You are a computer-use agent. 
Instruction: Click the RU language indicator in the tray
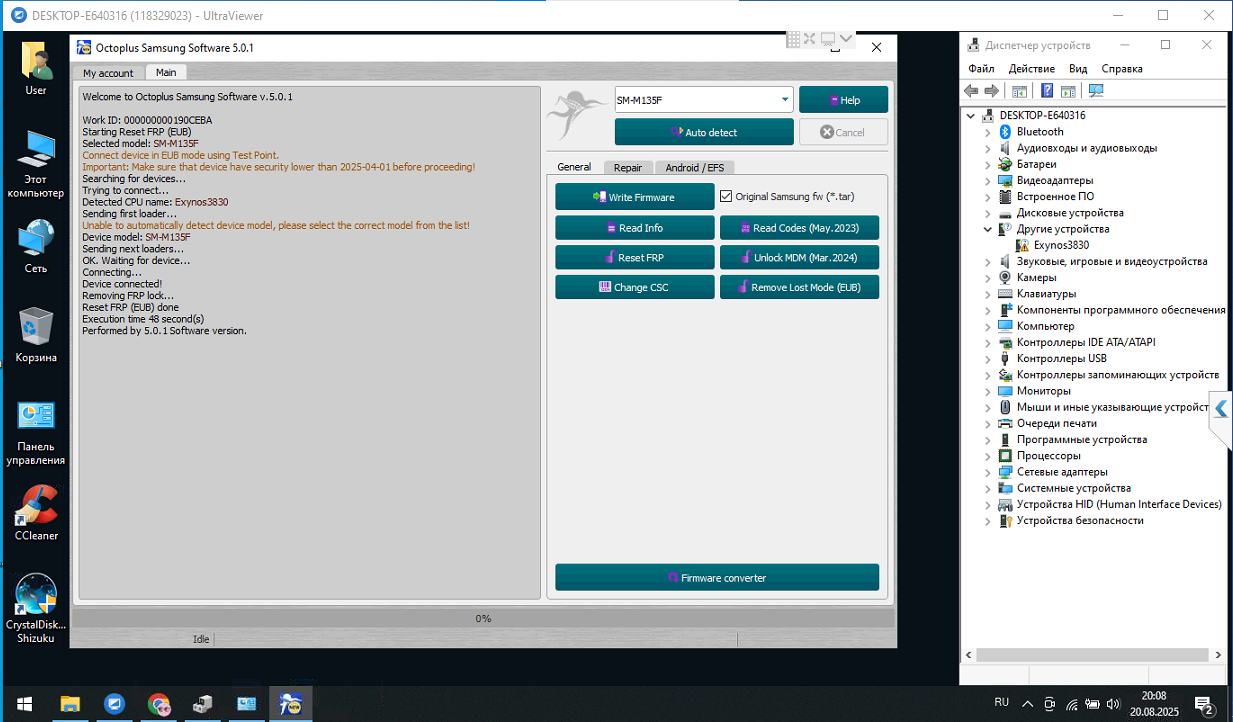coord(1001,703)
